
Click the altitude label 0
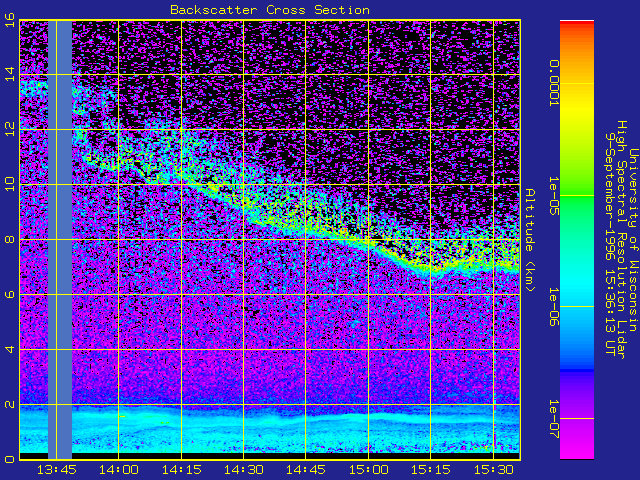(x=9, y=459)
